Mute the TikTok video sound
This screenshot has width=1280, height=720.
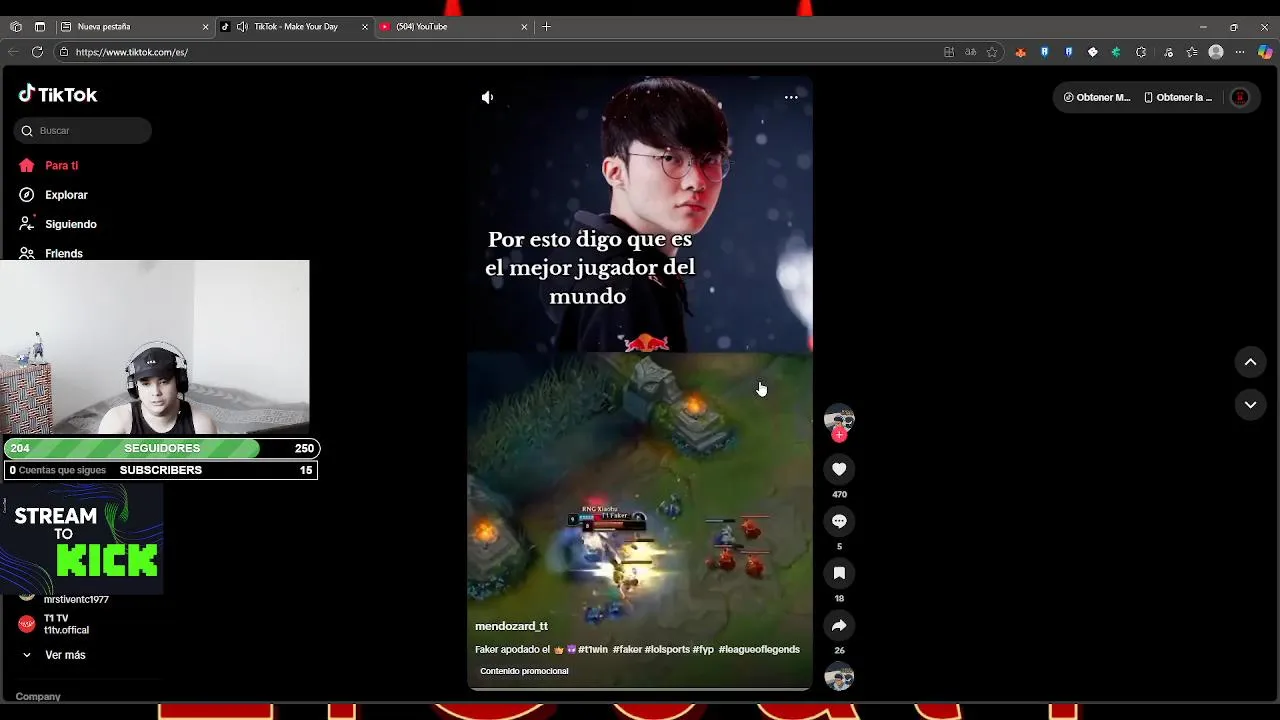487,97
